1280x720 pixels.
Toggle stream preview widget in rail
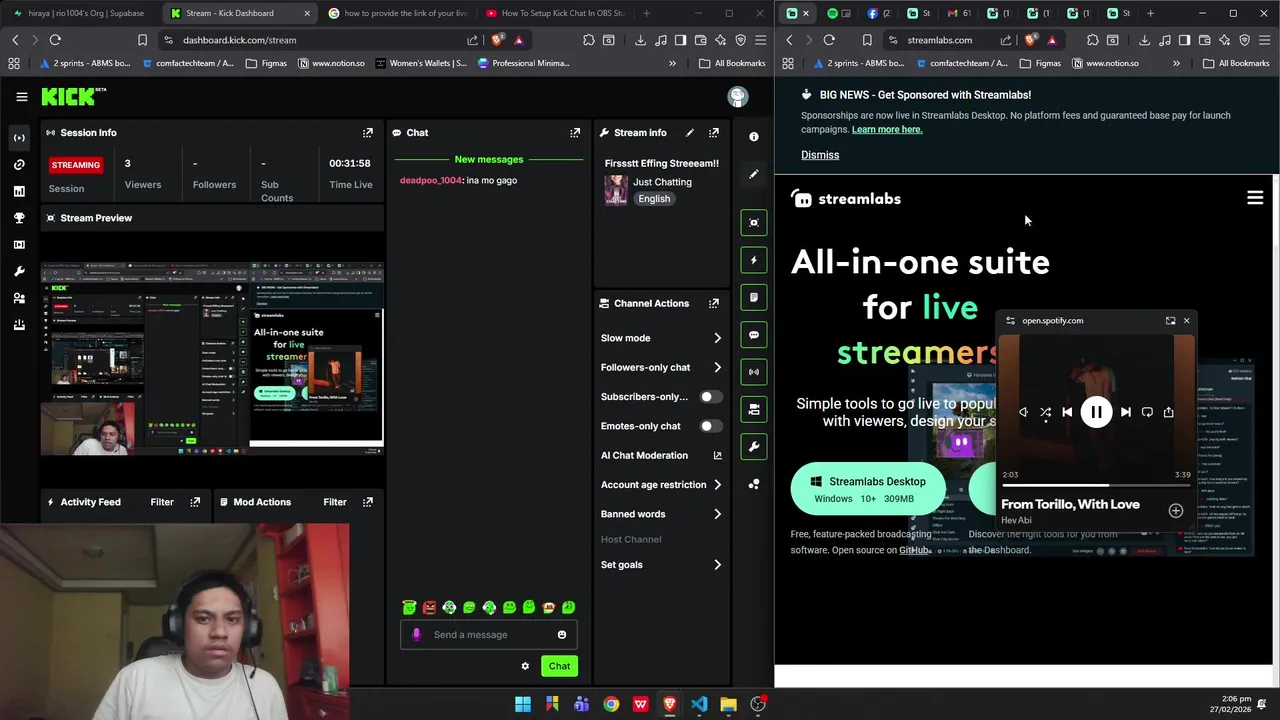coord(754,222)
